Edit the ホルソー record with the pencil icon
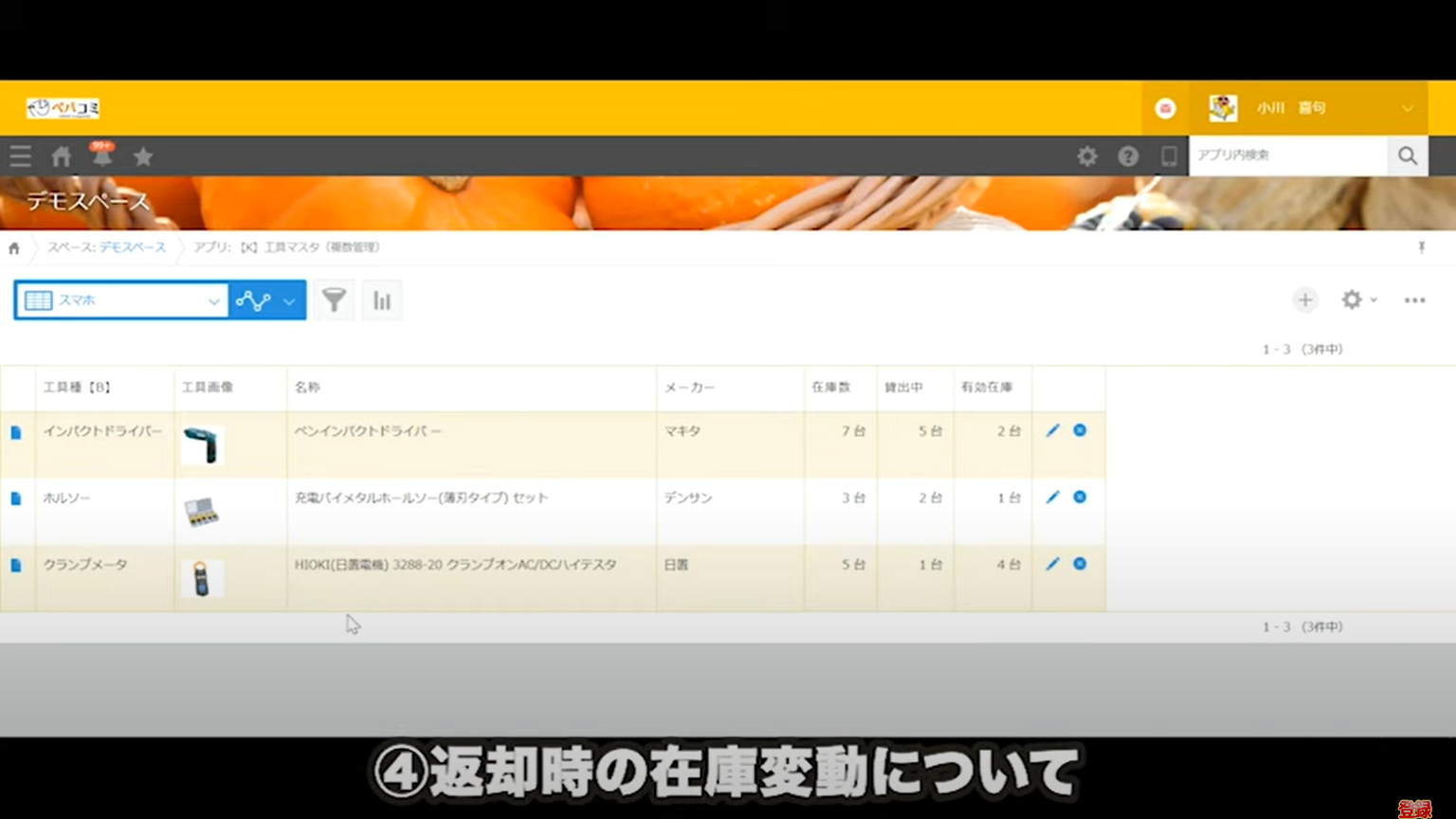 click(1052, 497)
